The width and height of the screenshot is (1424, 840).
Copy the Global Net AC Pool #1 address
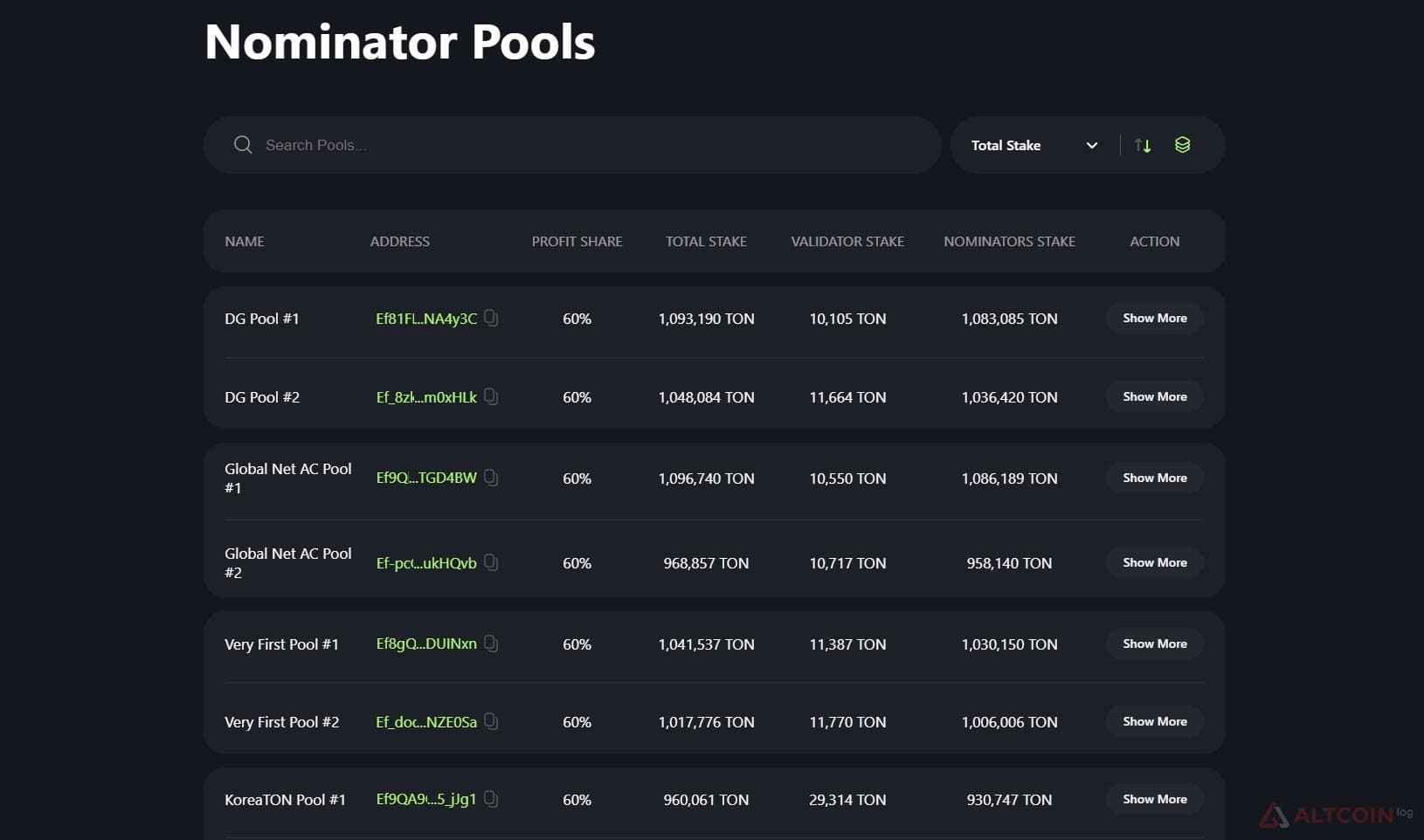pyautogui.click(x=491, y=478)
